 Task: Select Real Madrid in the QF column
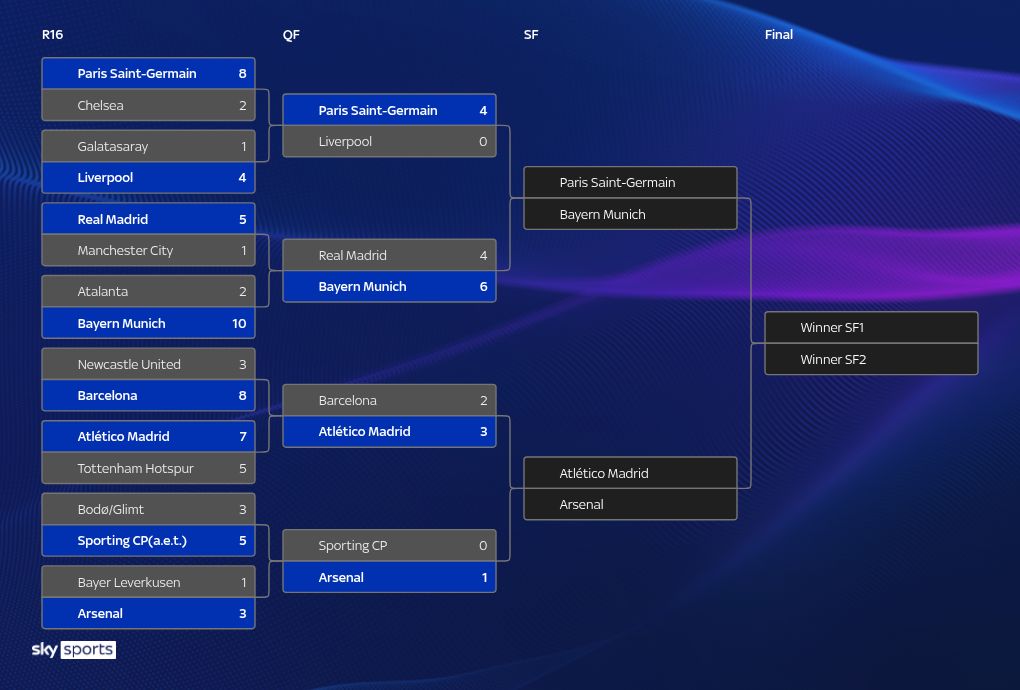389,255
